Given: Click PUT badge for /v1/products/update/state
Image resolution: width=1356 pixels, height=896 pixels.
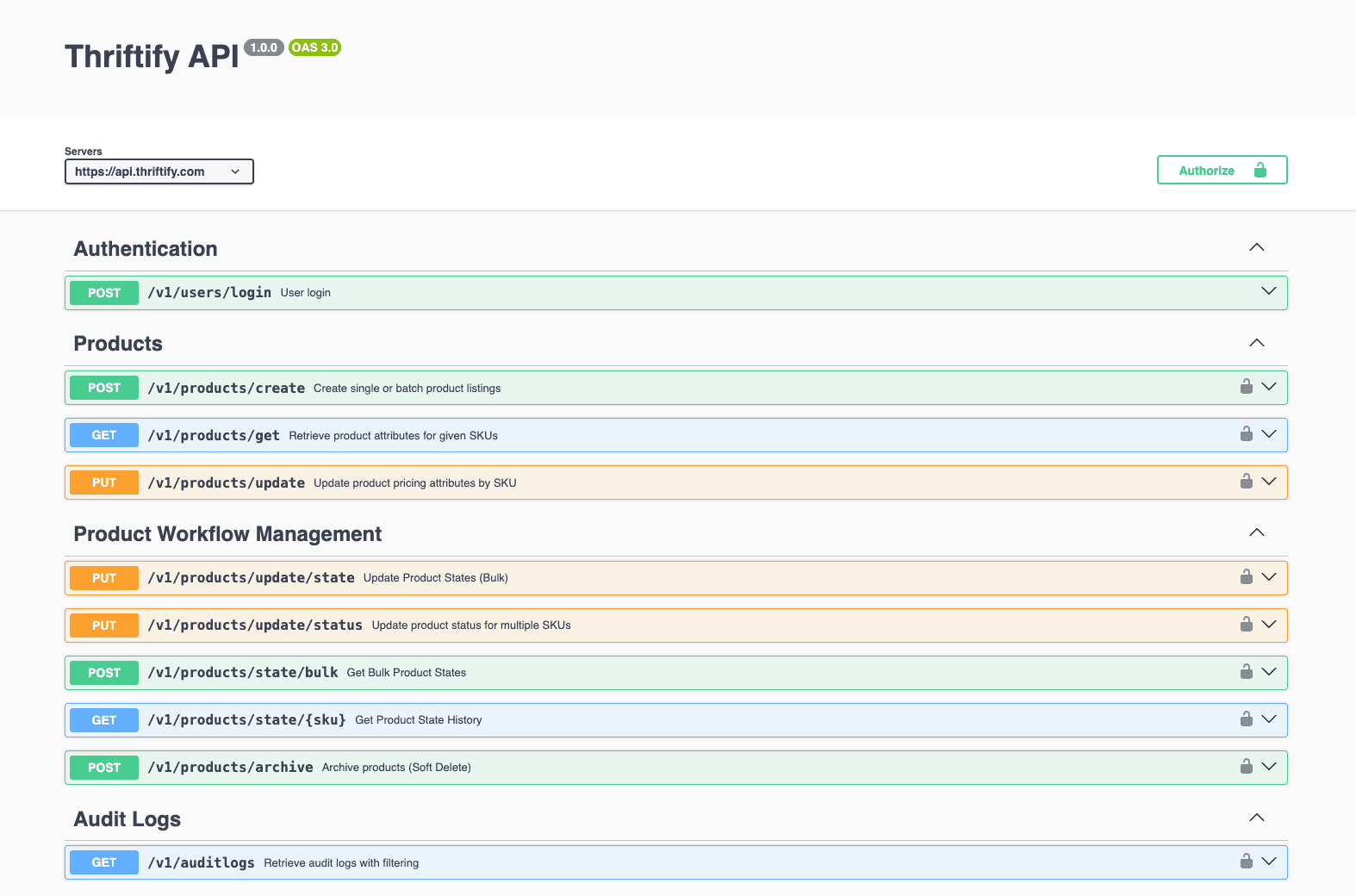Looking at the screenshot, I should point(104,578).
